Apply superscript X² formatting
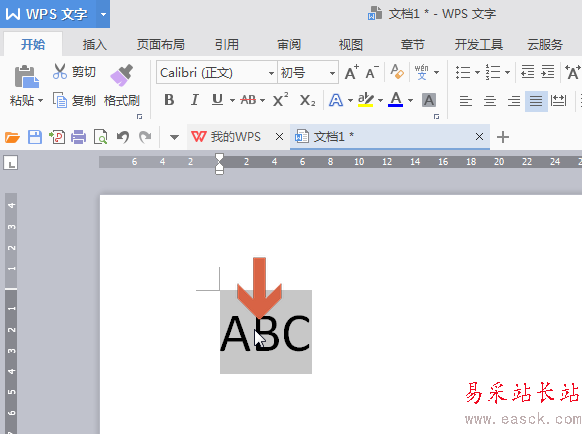 coord(281,100)
